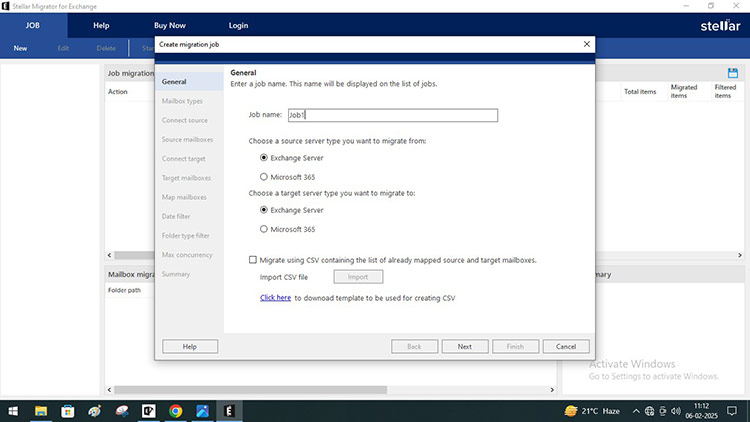Enable Migrate using CSV checkbox

click(x=253, y=259)
